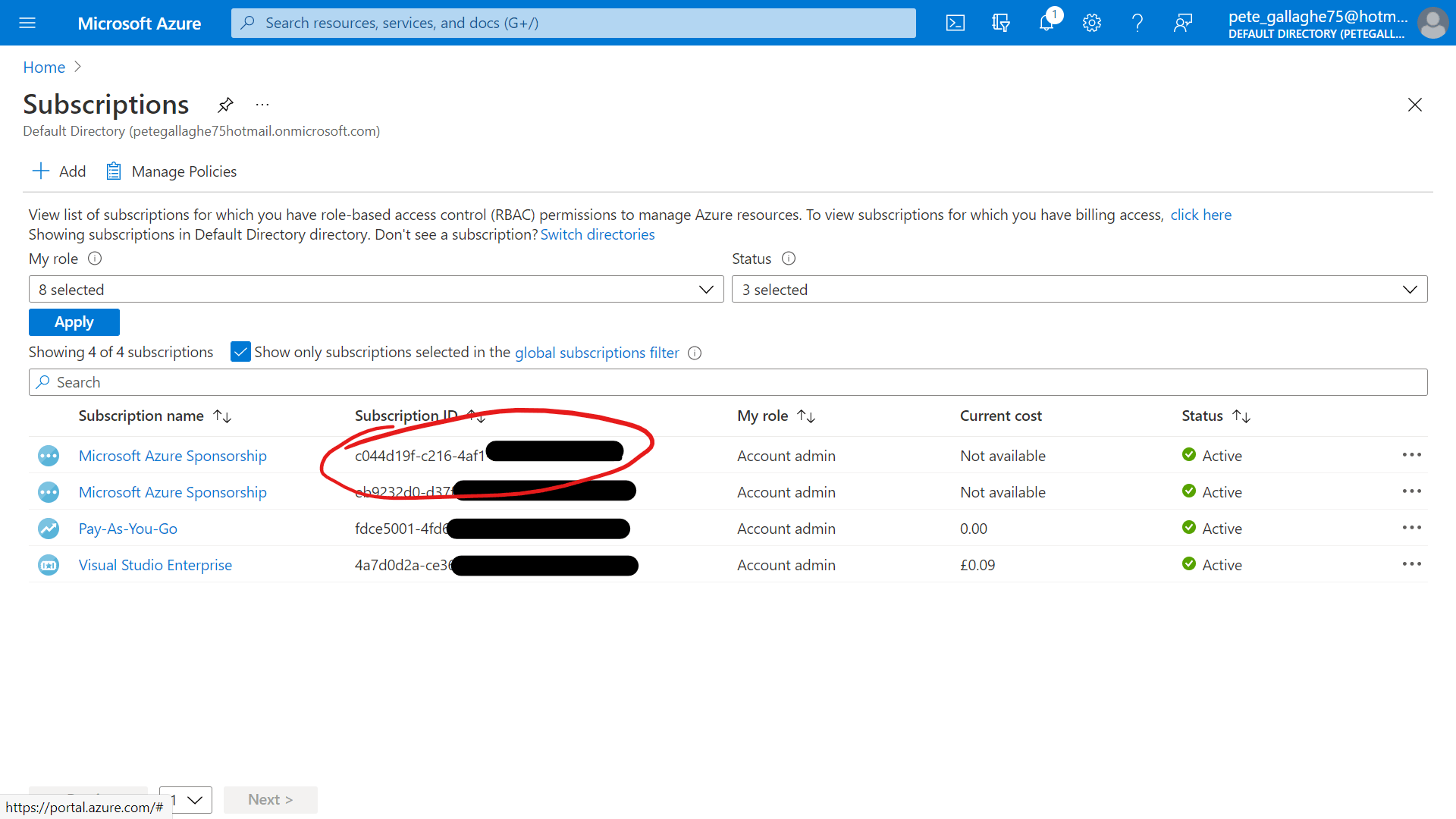The image size is (1456, 819).
Task: Open the Directories and subscriptions filter icon
Action: (1001, 23)
